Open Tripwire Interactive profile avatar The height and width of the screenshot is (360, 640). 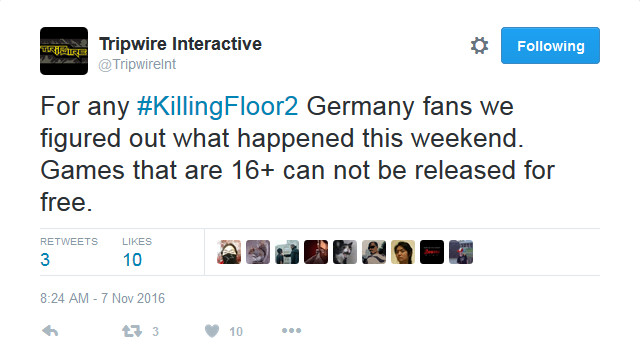(64, 51)
